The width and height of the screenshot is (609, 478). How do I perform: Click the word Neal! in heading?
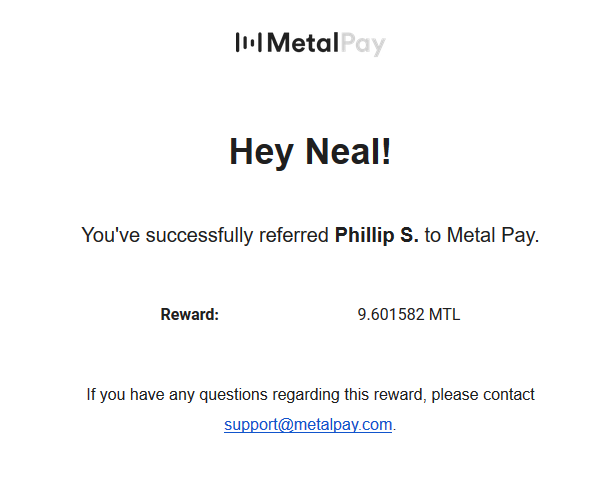click(348, 151)
